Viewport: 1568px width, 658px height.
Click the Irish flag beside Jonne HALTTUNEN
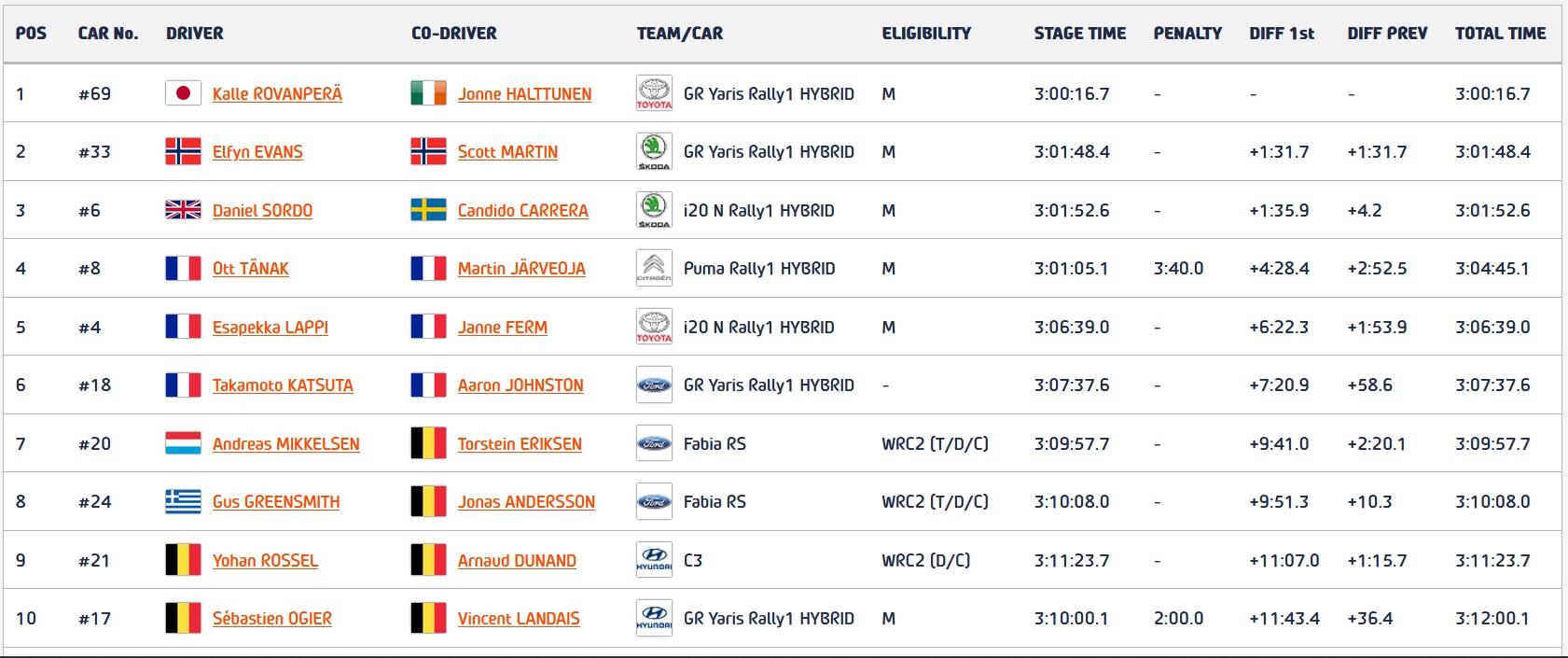tap(428, 93)
